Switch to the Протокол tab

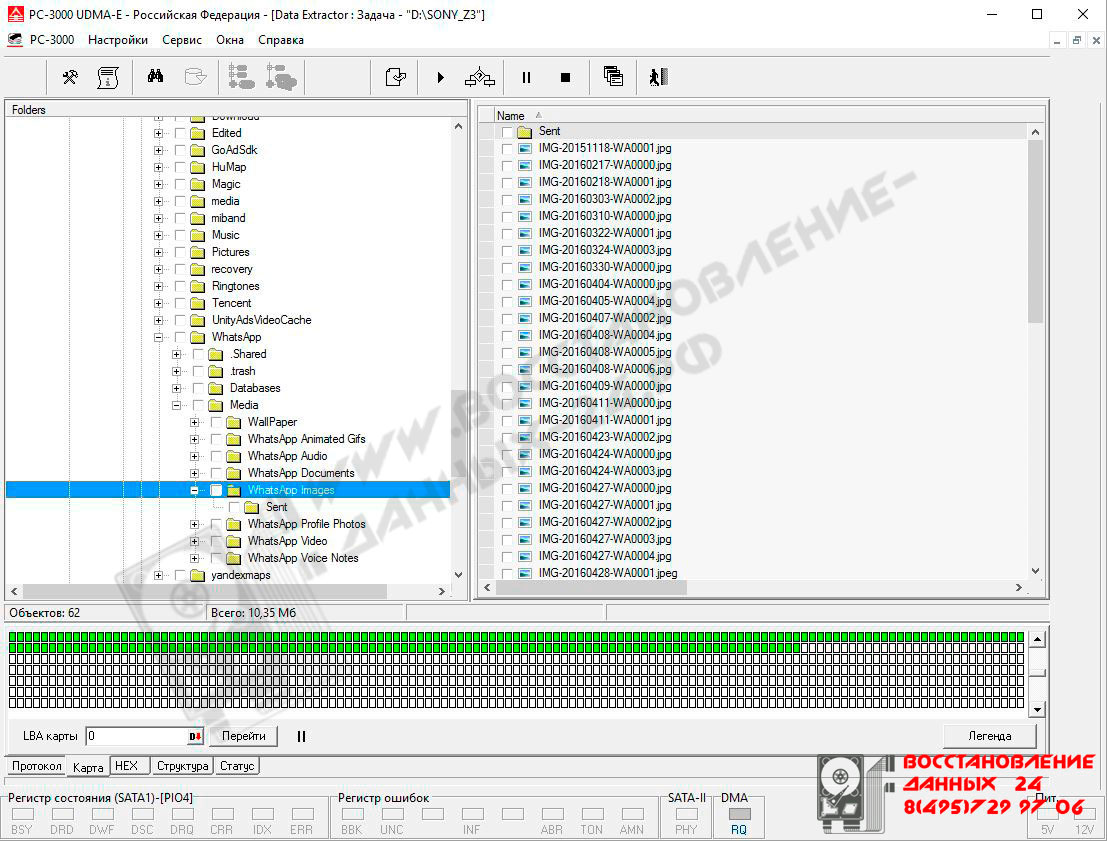tap(37, 766)
